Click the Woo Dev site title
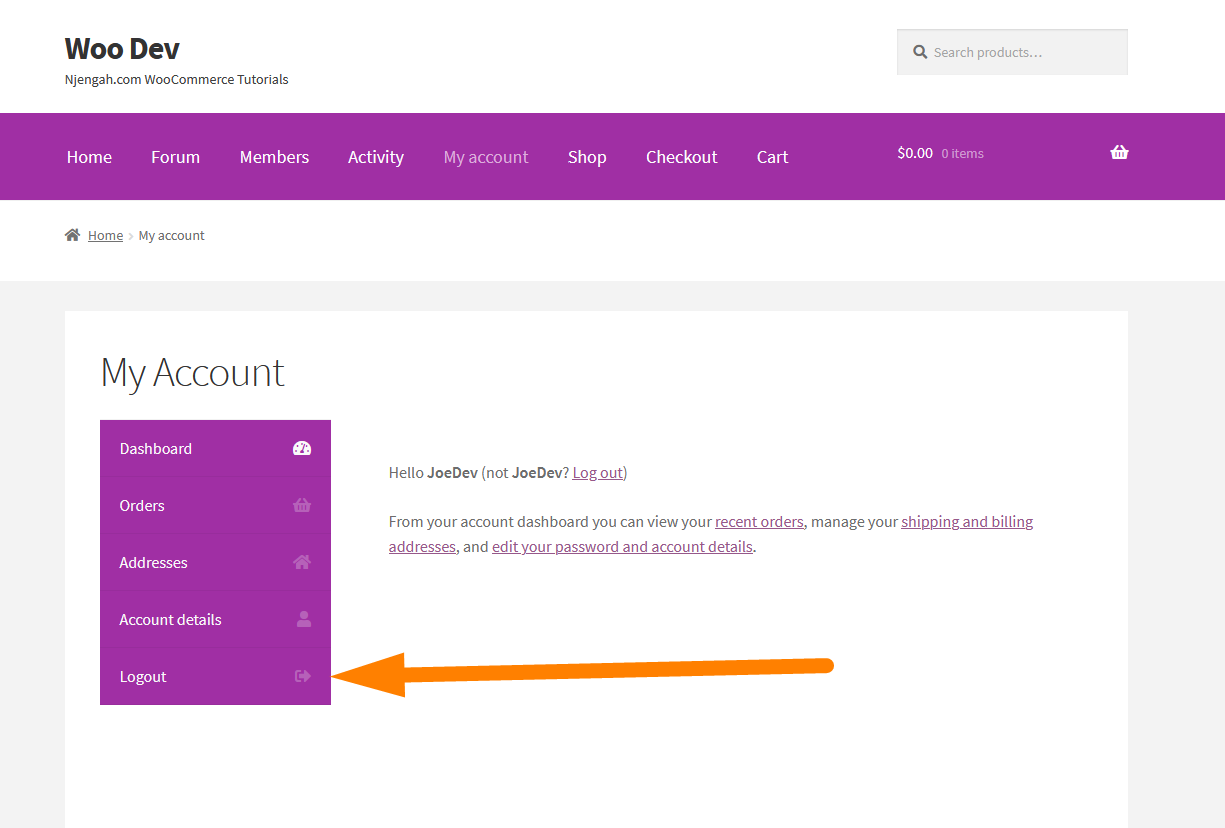The image size is (1225, 828). pyautogui.click(x=122, y=48)
